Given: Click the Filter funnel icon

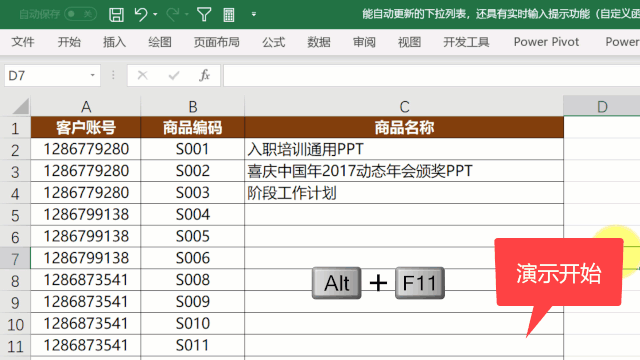Looking at the screenshot, I should [x=204, y=15].
